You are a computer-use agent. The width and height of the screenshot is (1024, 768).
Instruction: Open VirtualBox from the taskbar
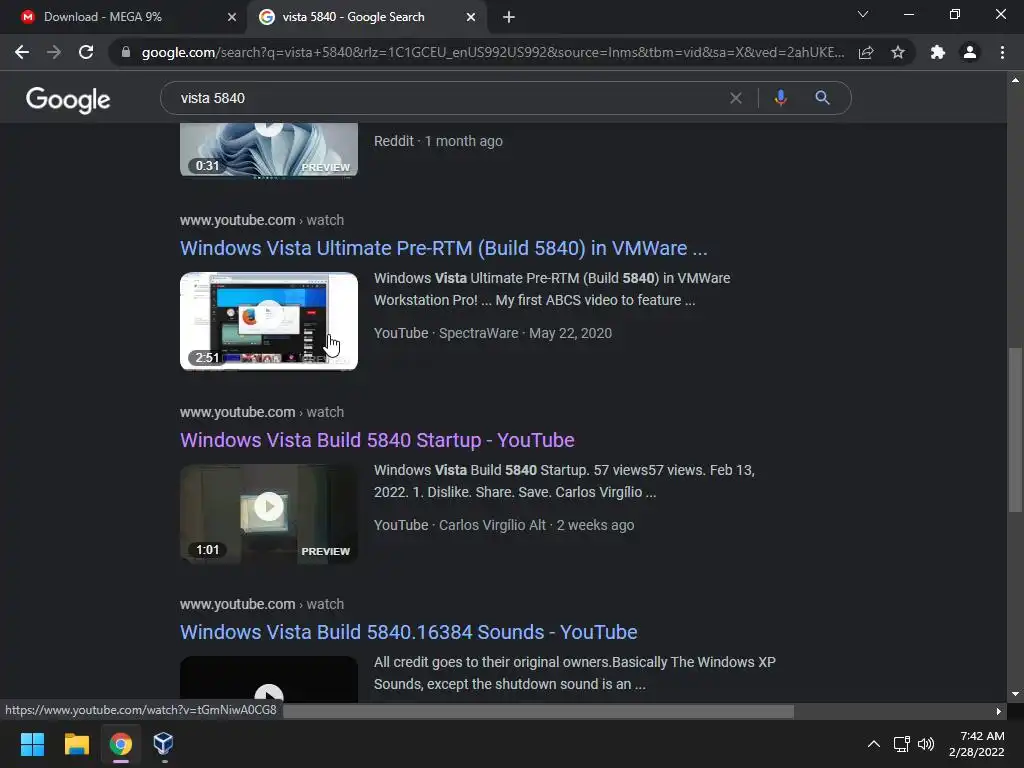point(163,744)
